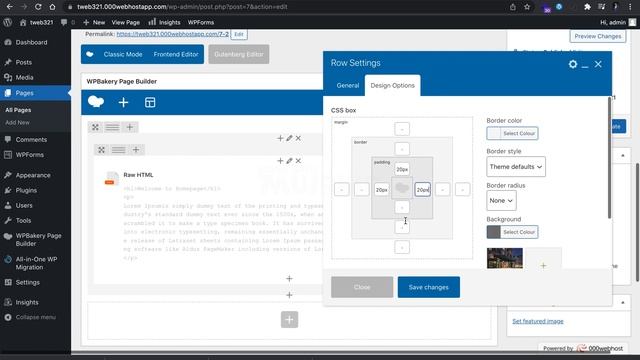The image size is (640, 360).
Task: Open Dashboard in WordPress sidebar
Action: (x=31, y=42)
